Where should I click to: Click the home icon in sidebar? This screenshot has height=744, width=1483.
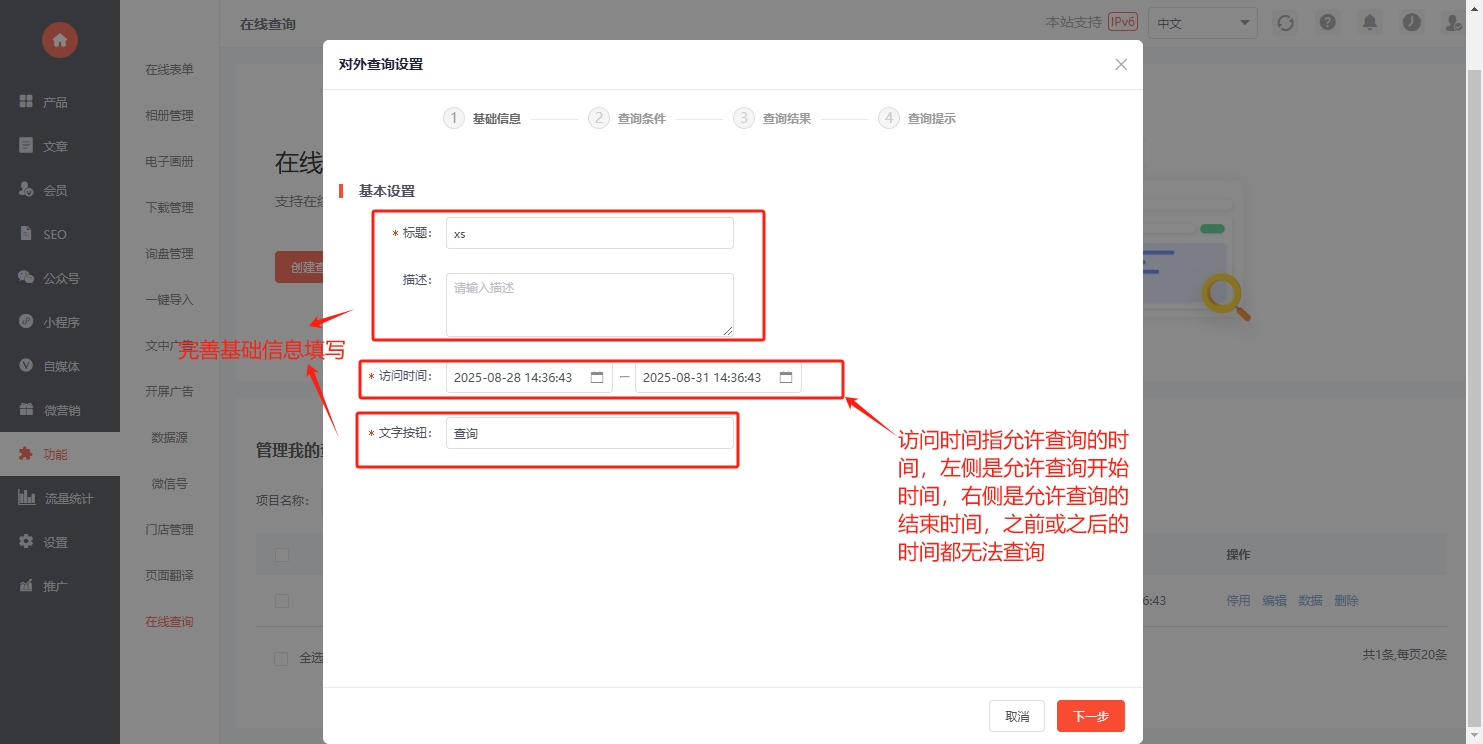tap(60, 40)
